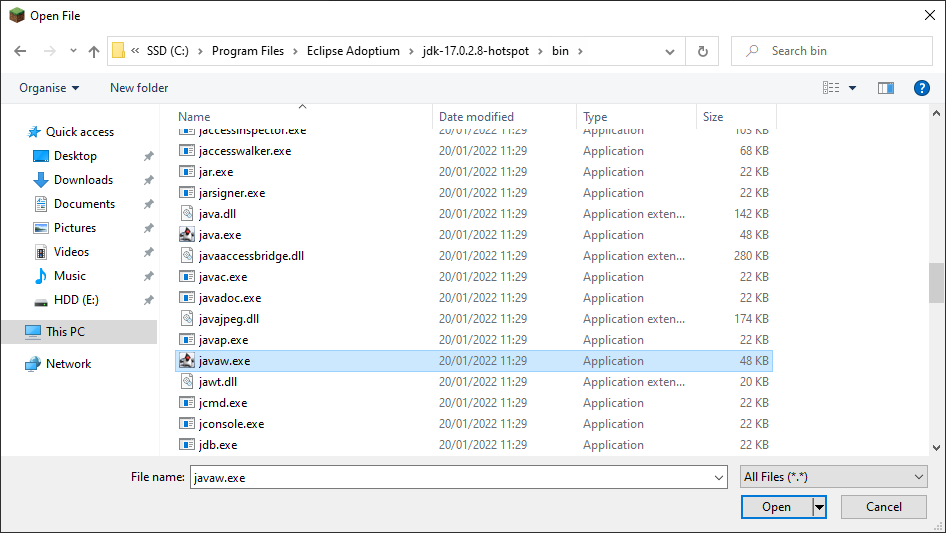Select the Pictures folder icon

point(41,228)
